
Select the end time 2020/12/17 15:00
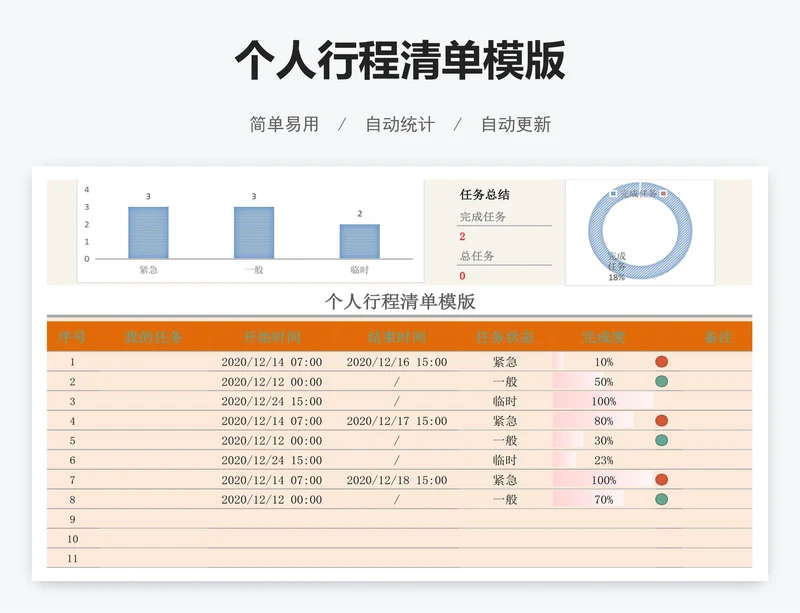coord(397,421)
